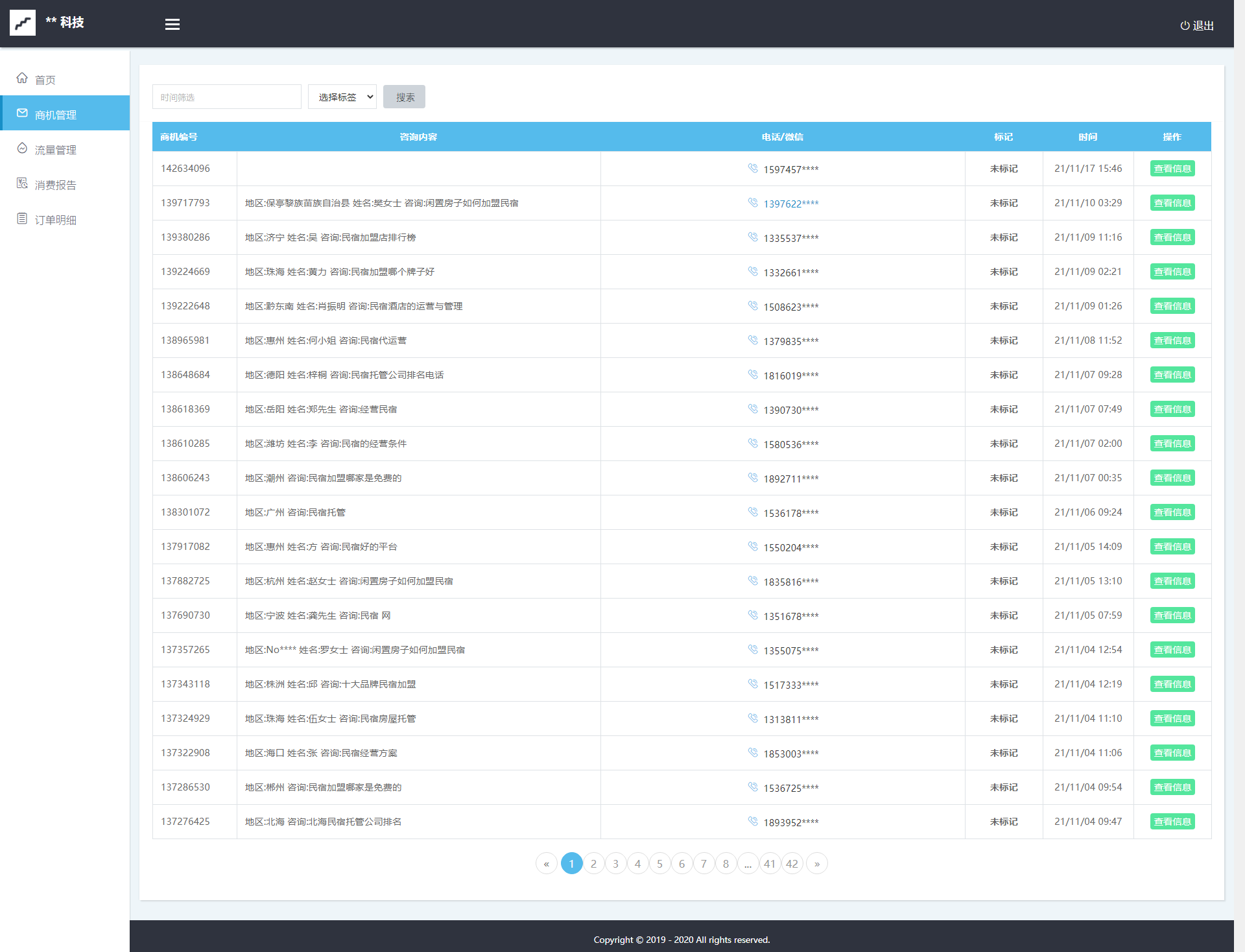Click phone icon for 1517333****
1245x952 pixels.
(753, 684)
